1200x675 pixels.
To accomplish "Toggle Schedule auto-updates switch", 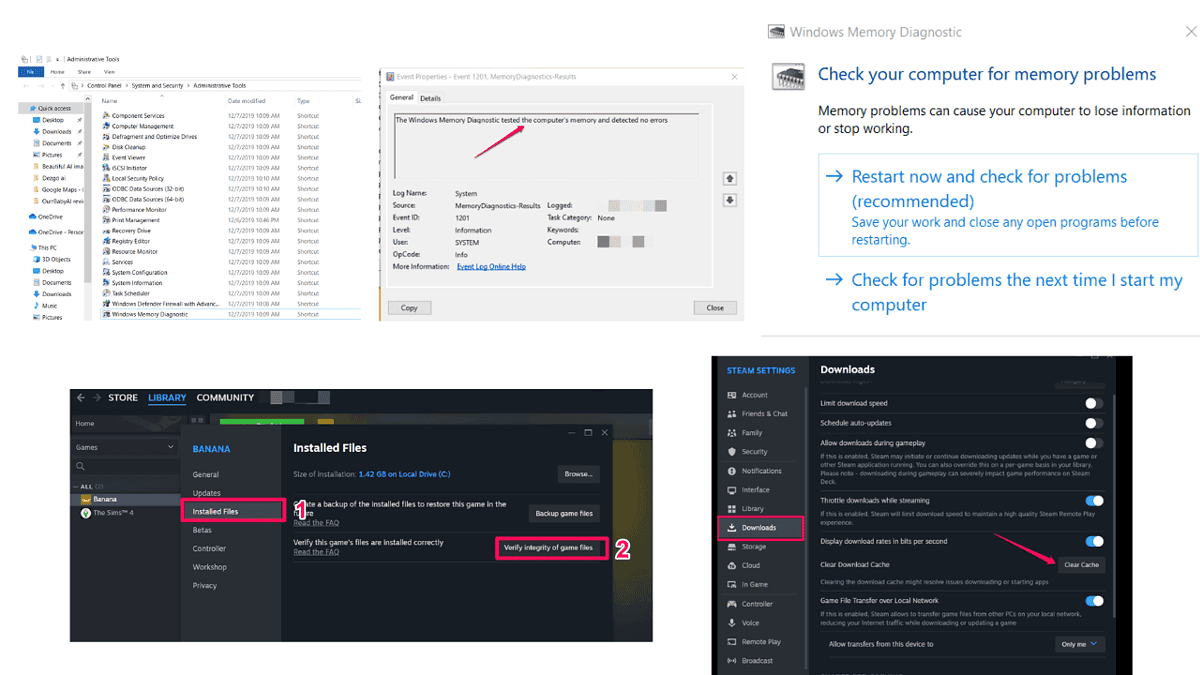I will [x=1094, y=423].
